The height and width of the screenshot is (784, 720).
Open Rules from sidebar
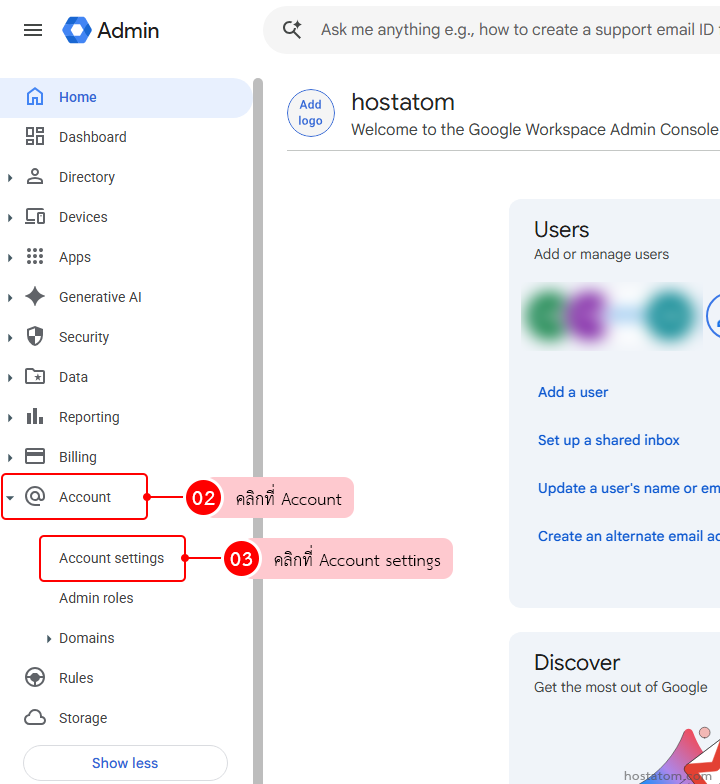(76, 678)
